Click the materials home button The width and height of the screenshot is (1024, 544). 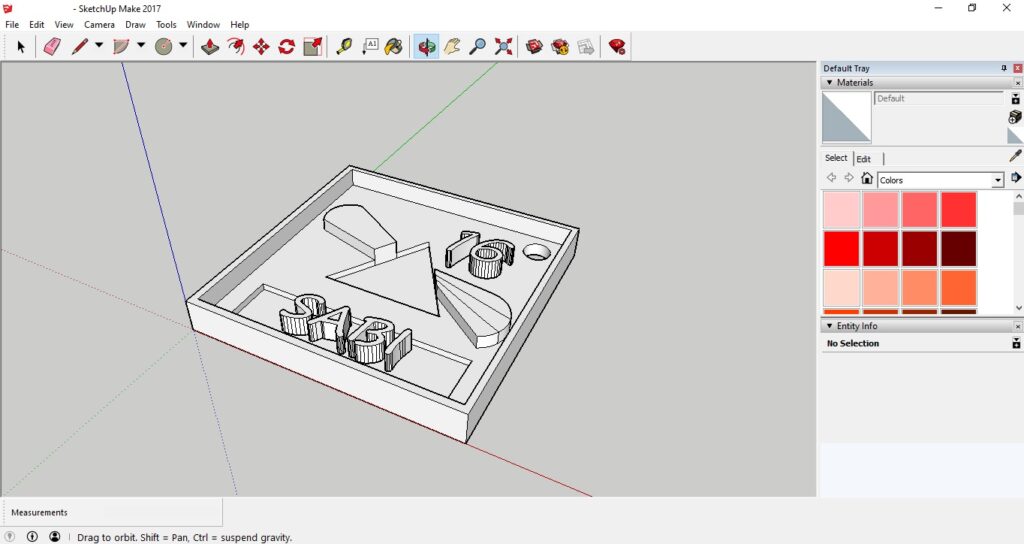[x=867, y=179]
